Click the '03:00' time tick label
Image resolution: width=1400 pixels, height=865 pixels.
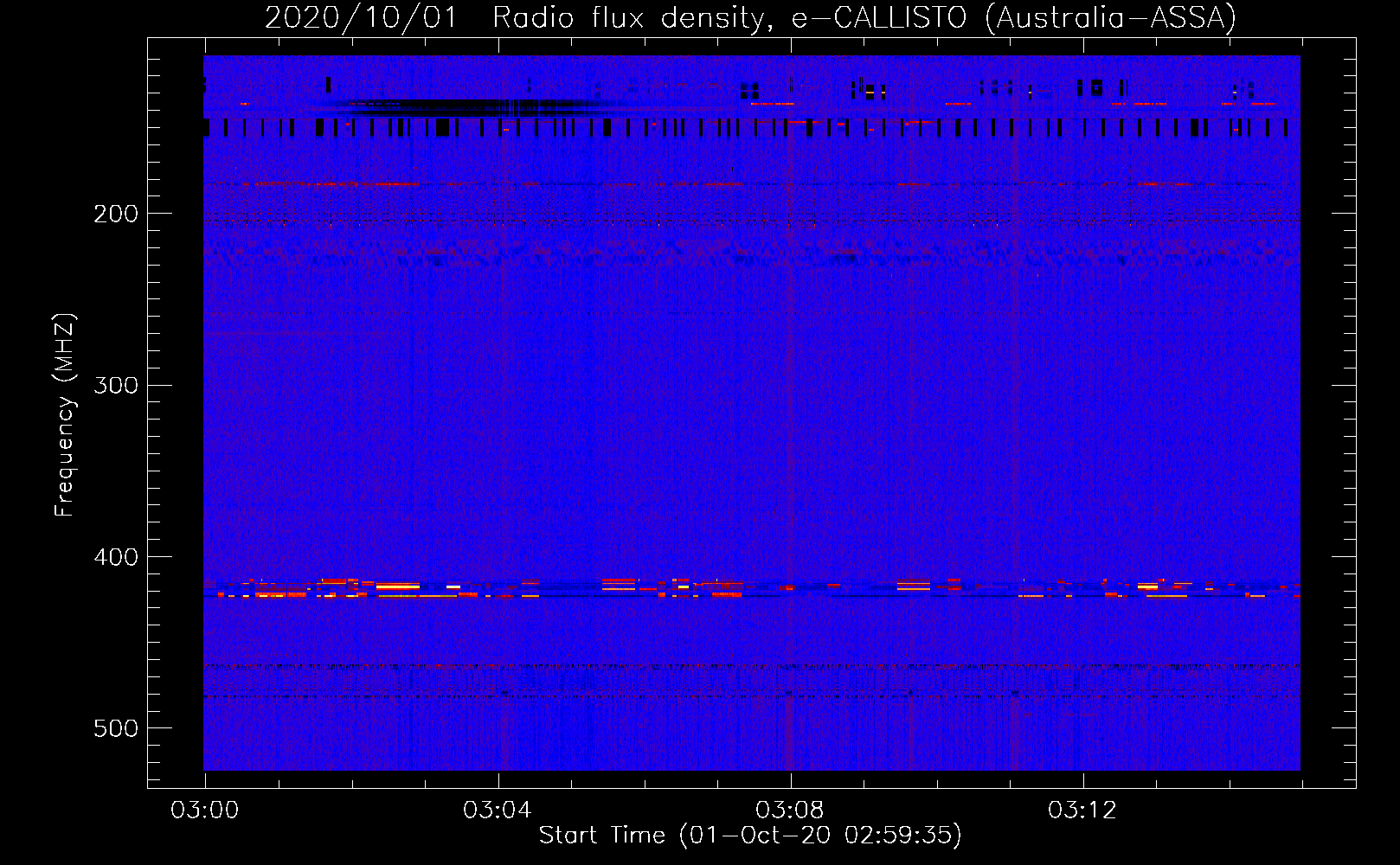(205, 811)
